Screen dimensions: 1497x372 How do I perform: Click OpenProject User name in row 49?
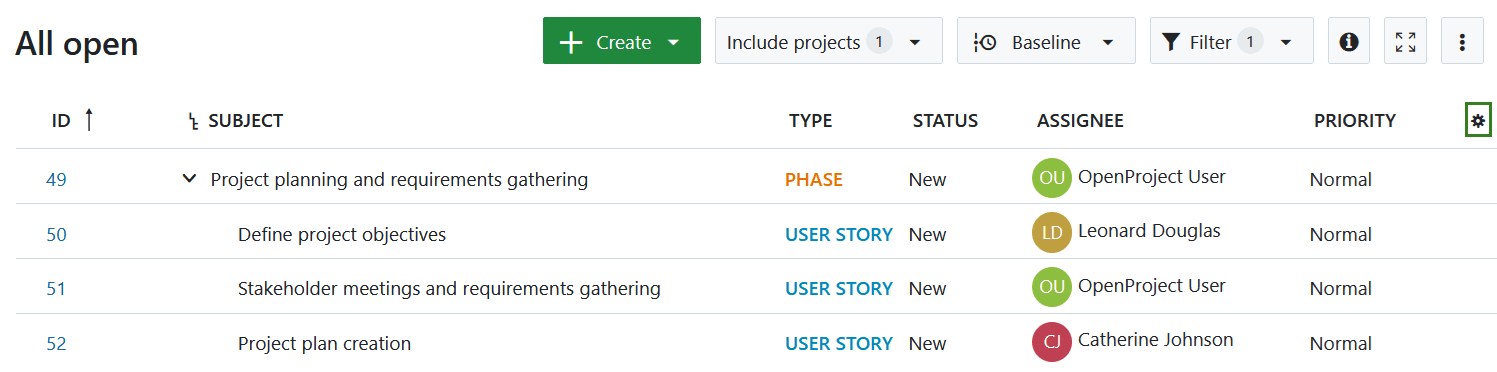click(1152, 177)
